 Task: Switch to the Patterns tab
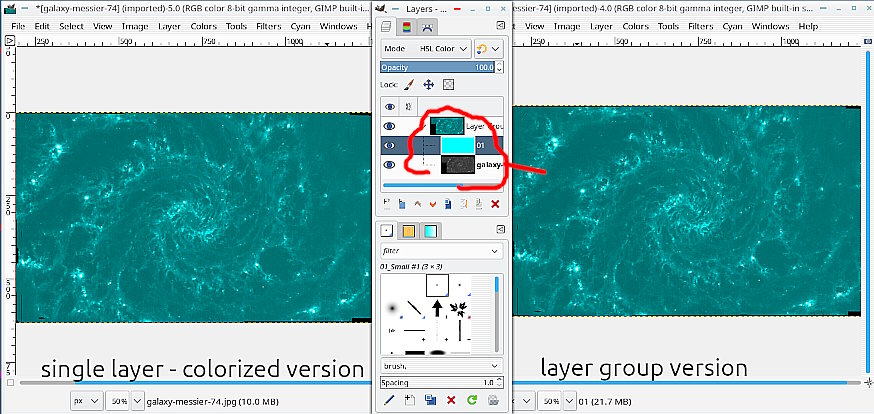coord(408,230)
